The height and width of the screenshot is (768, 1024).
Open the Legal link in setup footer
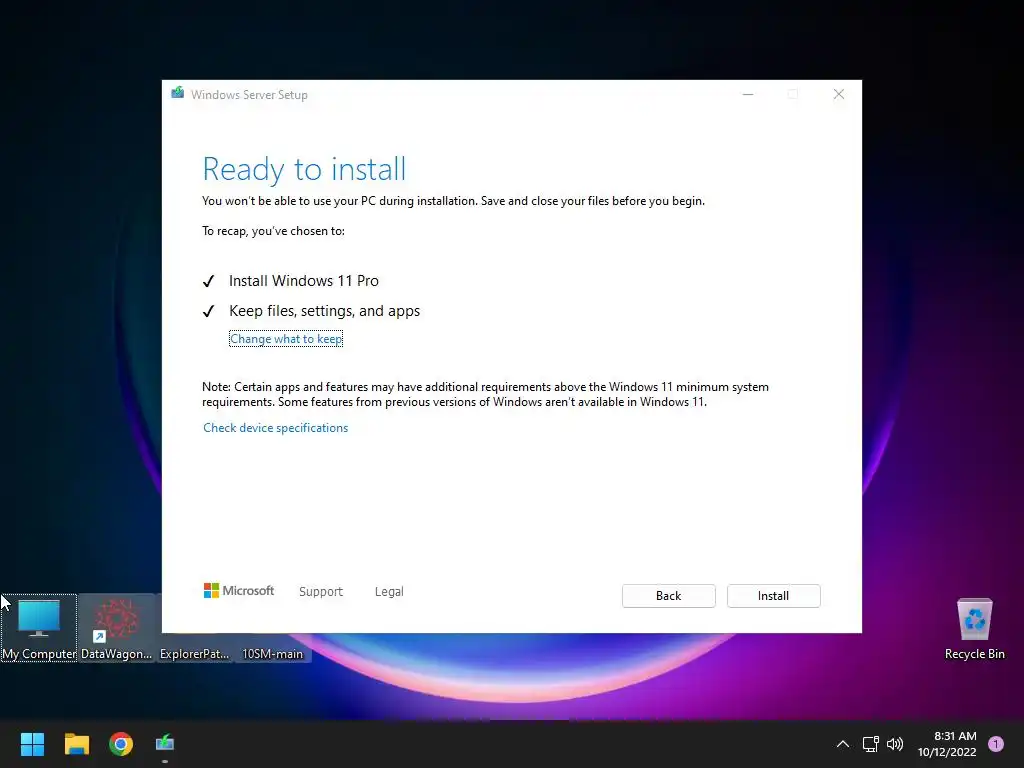click(389, 592)
